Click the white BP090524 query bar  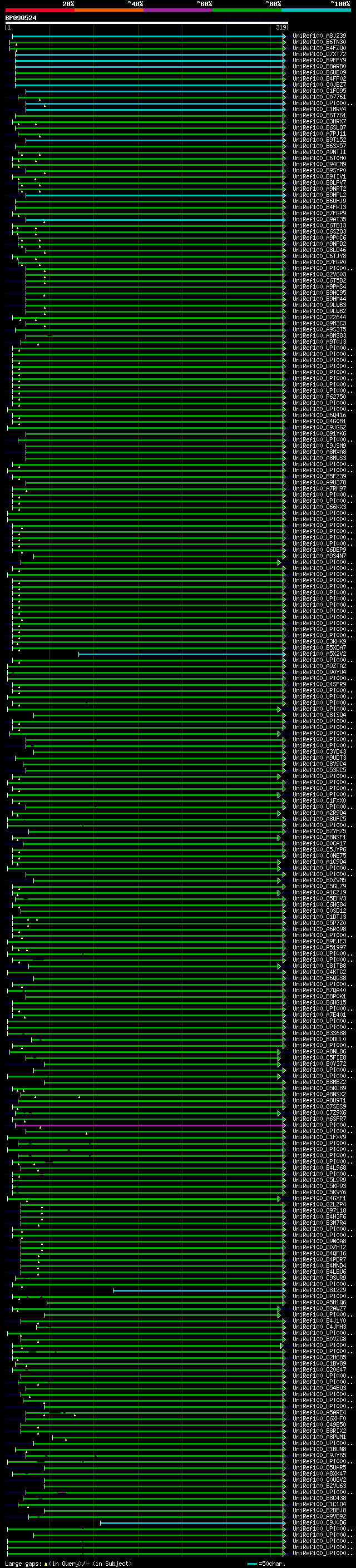click(x=147, y=22)
